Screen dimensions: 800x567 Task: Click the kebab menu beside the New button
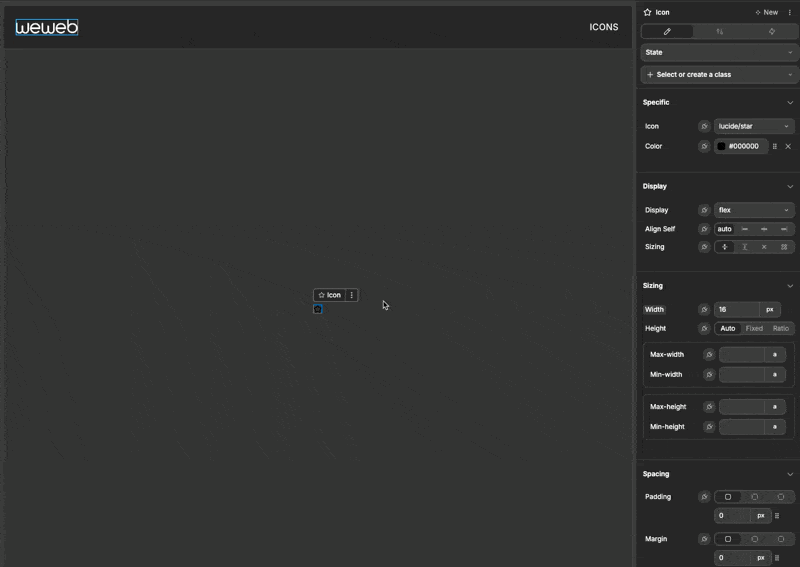tap(790, 13)
